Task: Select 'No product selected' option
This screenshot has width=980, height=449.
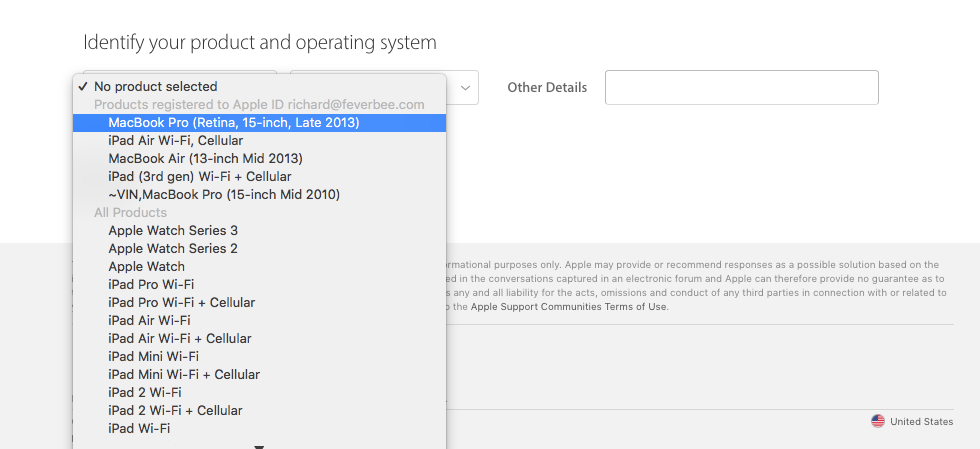Action: [x=259, y=86]
